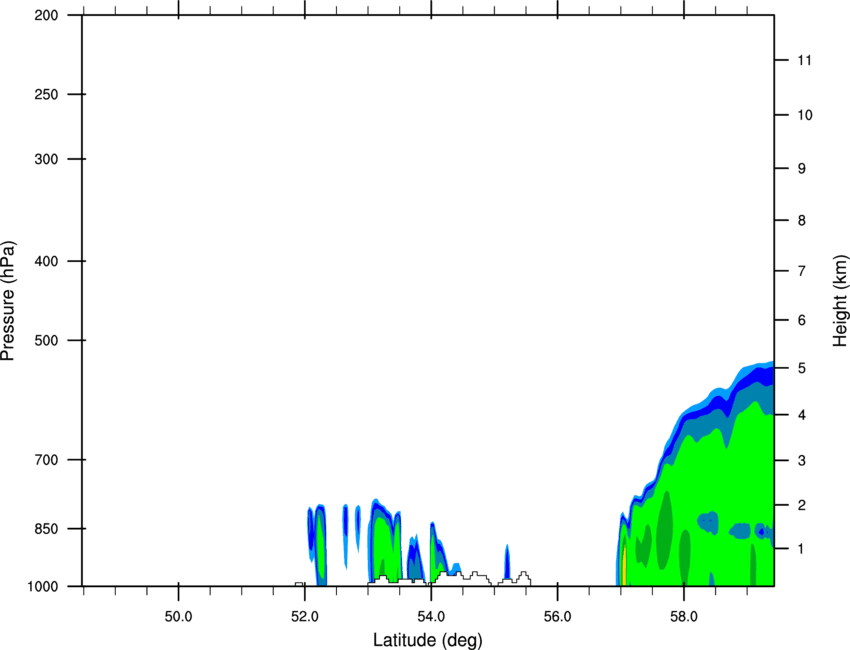Click height tick label 11
Image resolution: width=850 pixels, height=650 pixels.
tap(805, 60)
